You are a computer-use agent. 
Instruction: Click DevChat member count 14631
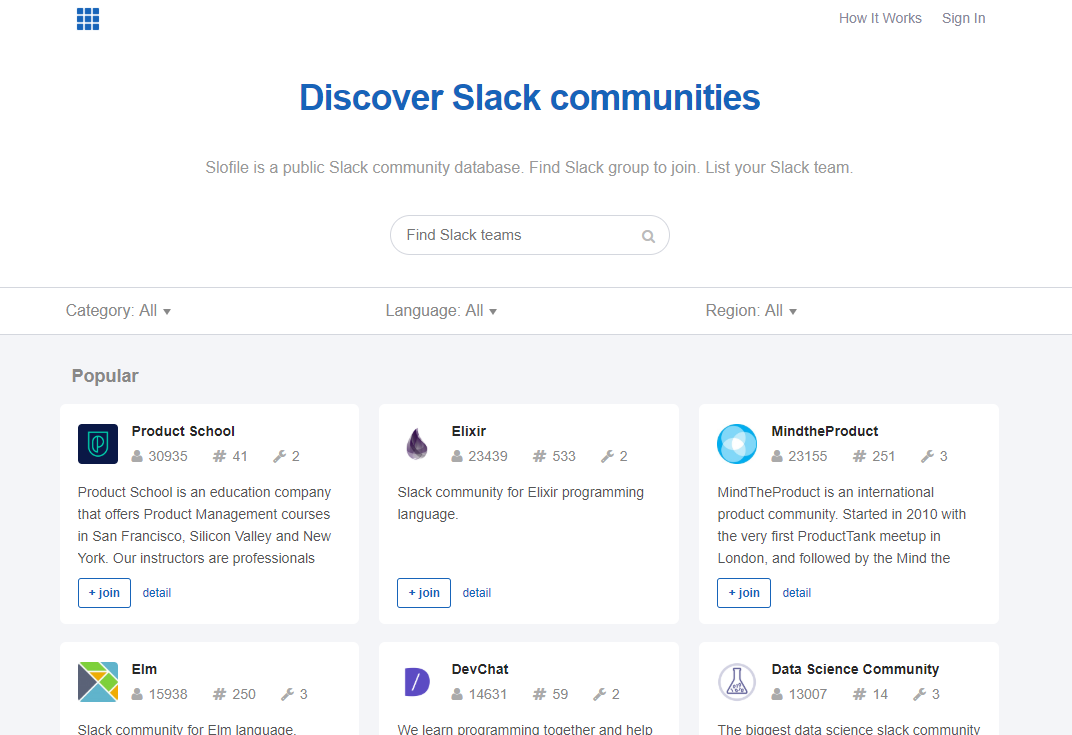488,694
